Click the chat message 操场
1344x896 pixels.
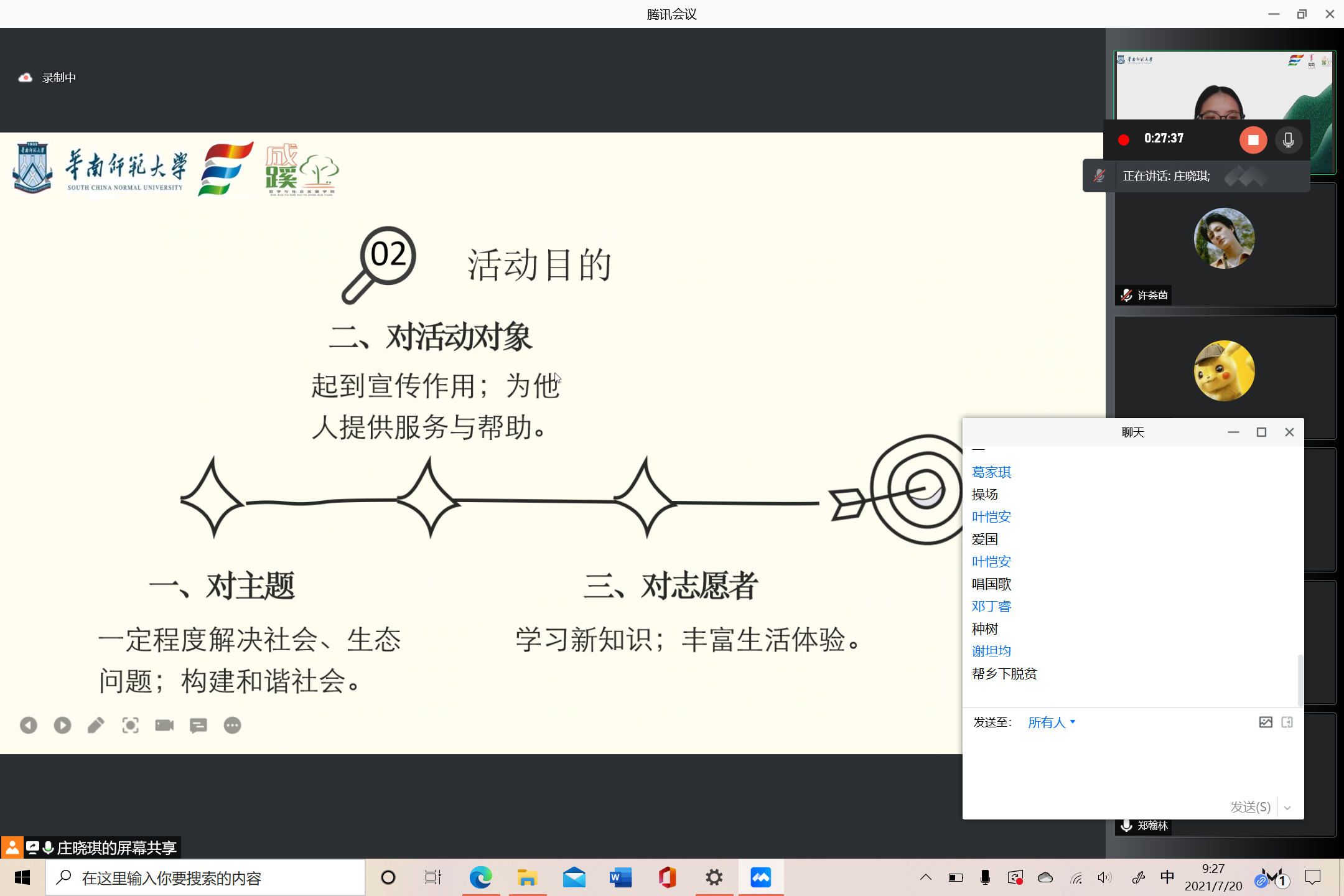985,495
